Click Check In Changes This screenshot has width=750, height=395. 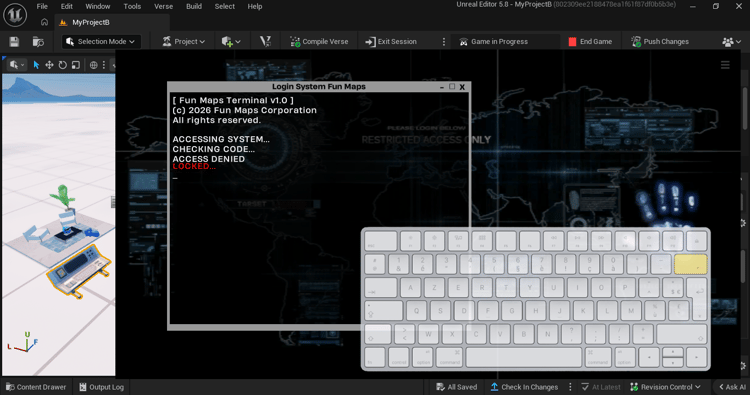(524, 387)
